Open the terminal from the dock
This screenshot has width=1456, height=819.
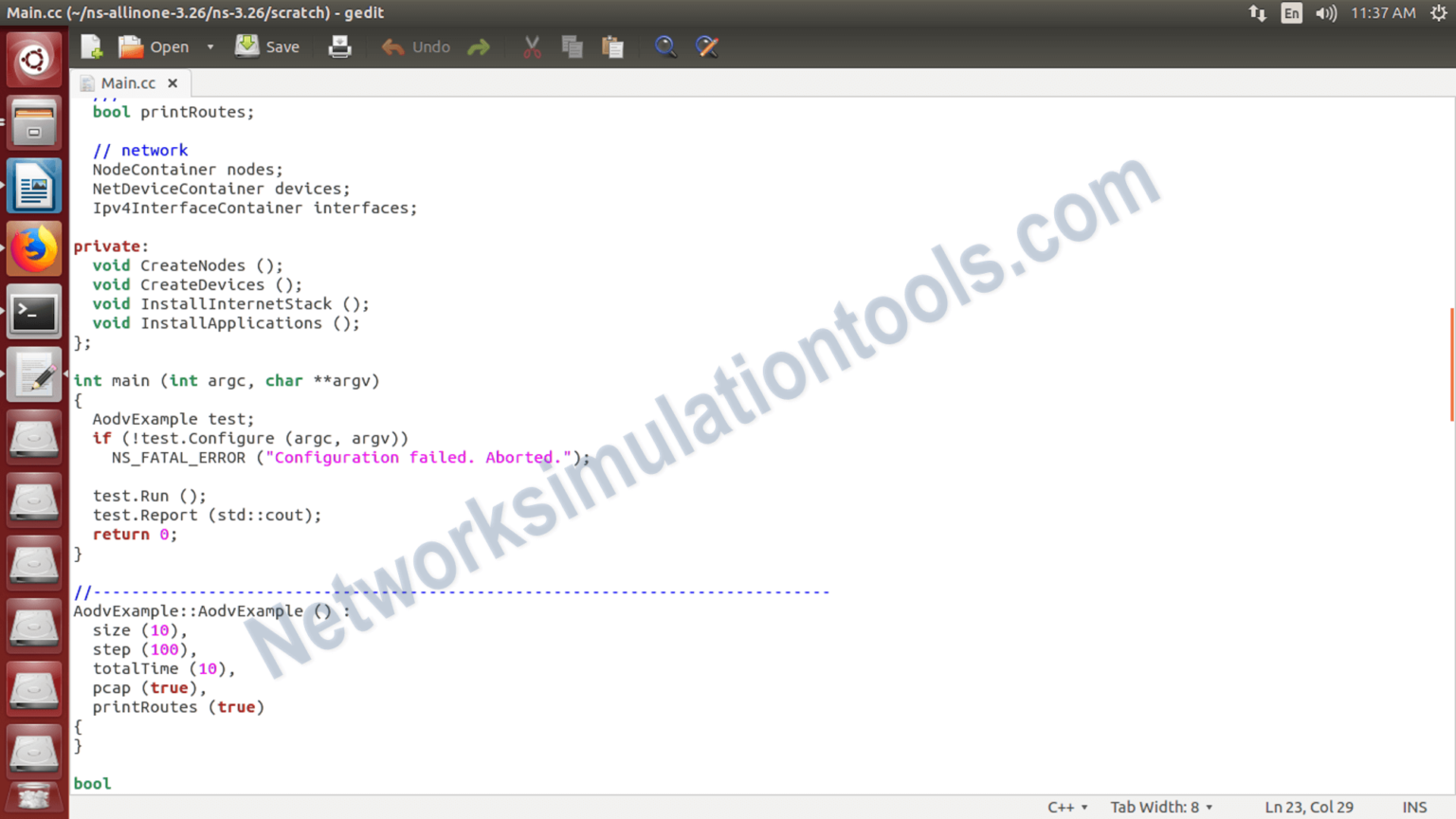(x=34, y=312)
